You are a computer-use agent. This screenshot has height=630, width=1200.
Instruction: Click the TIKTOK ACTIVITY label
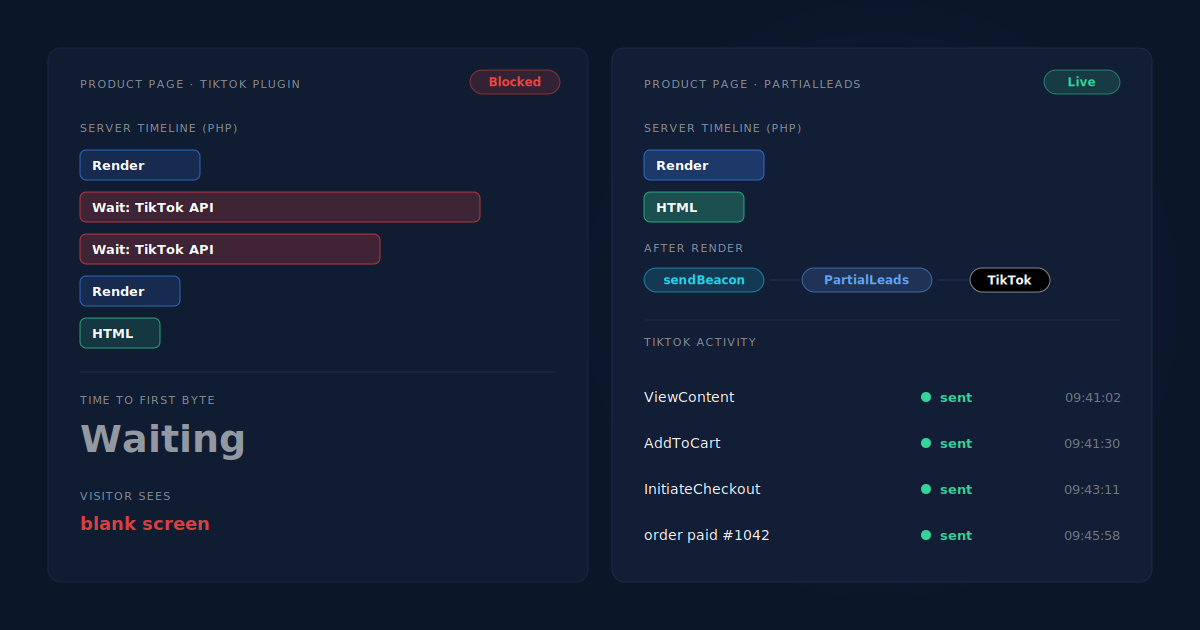coord(700,342)
